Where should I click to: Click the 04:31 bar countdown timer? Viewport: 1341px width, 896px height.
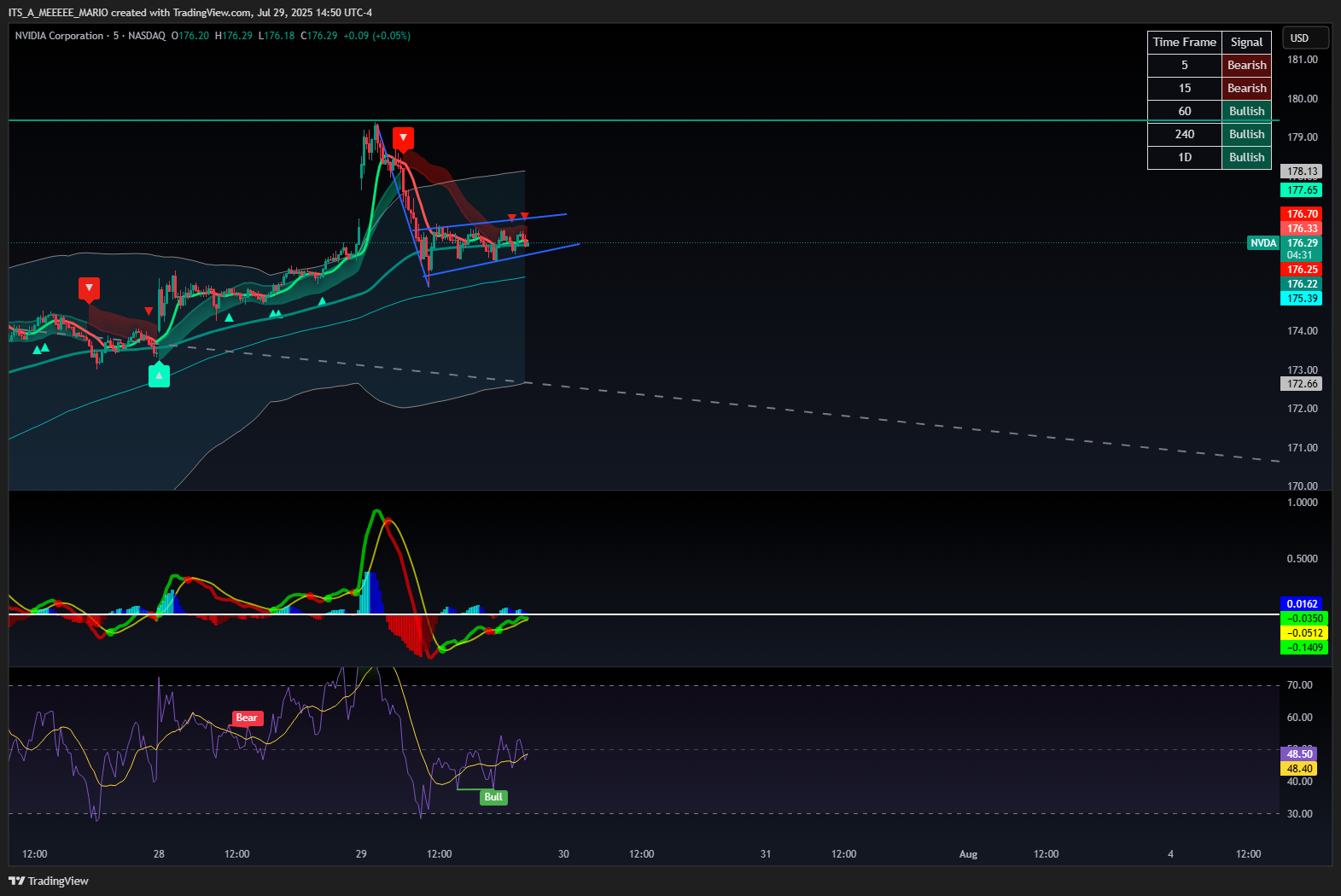pos(1300,255)
